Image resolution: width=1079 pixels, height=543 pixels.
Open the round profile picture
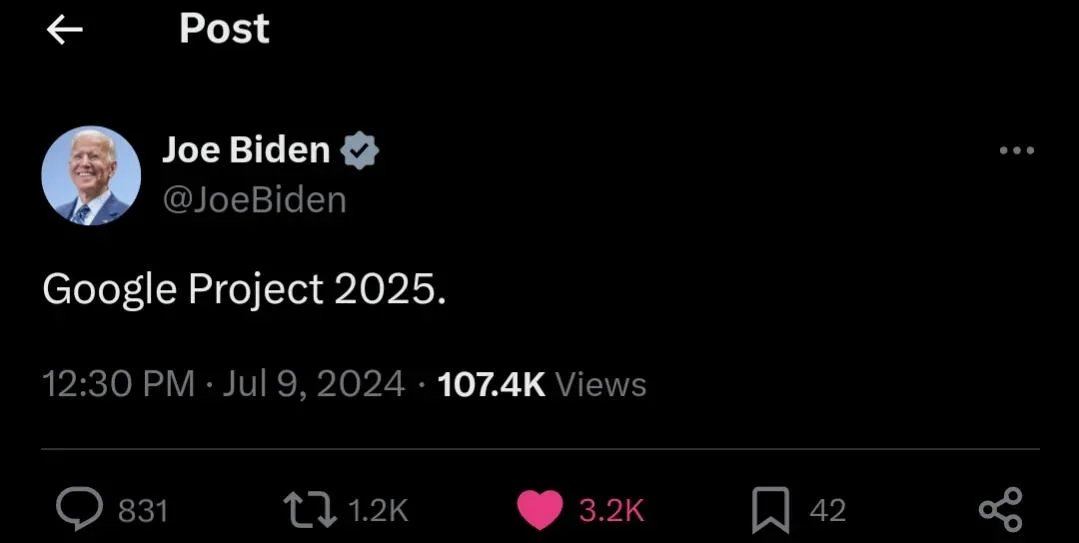point(91,175)
